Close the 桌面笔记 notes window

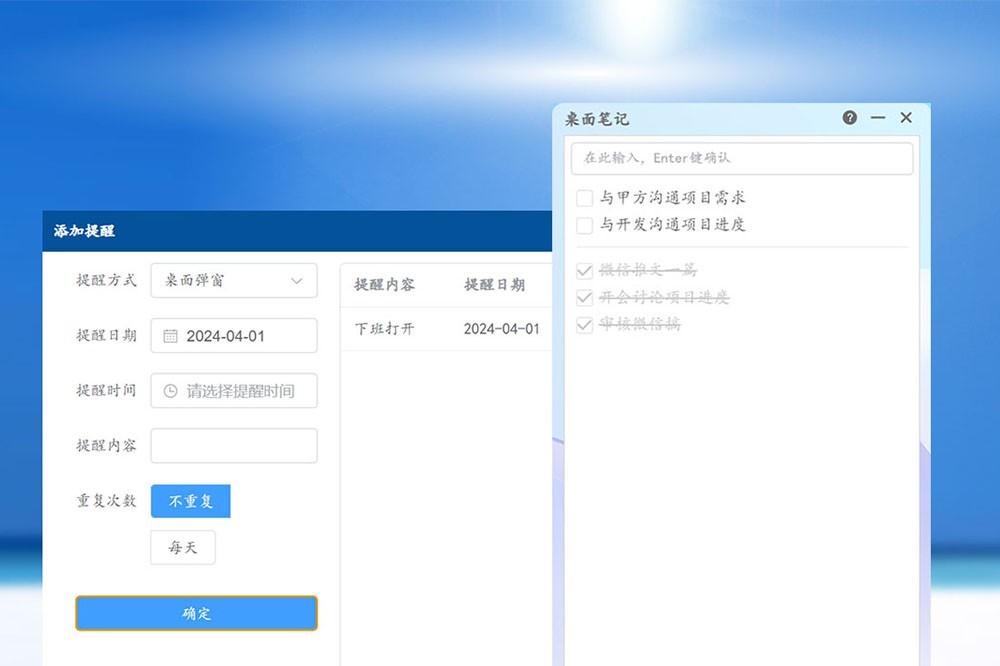coord(906,118)
